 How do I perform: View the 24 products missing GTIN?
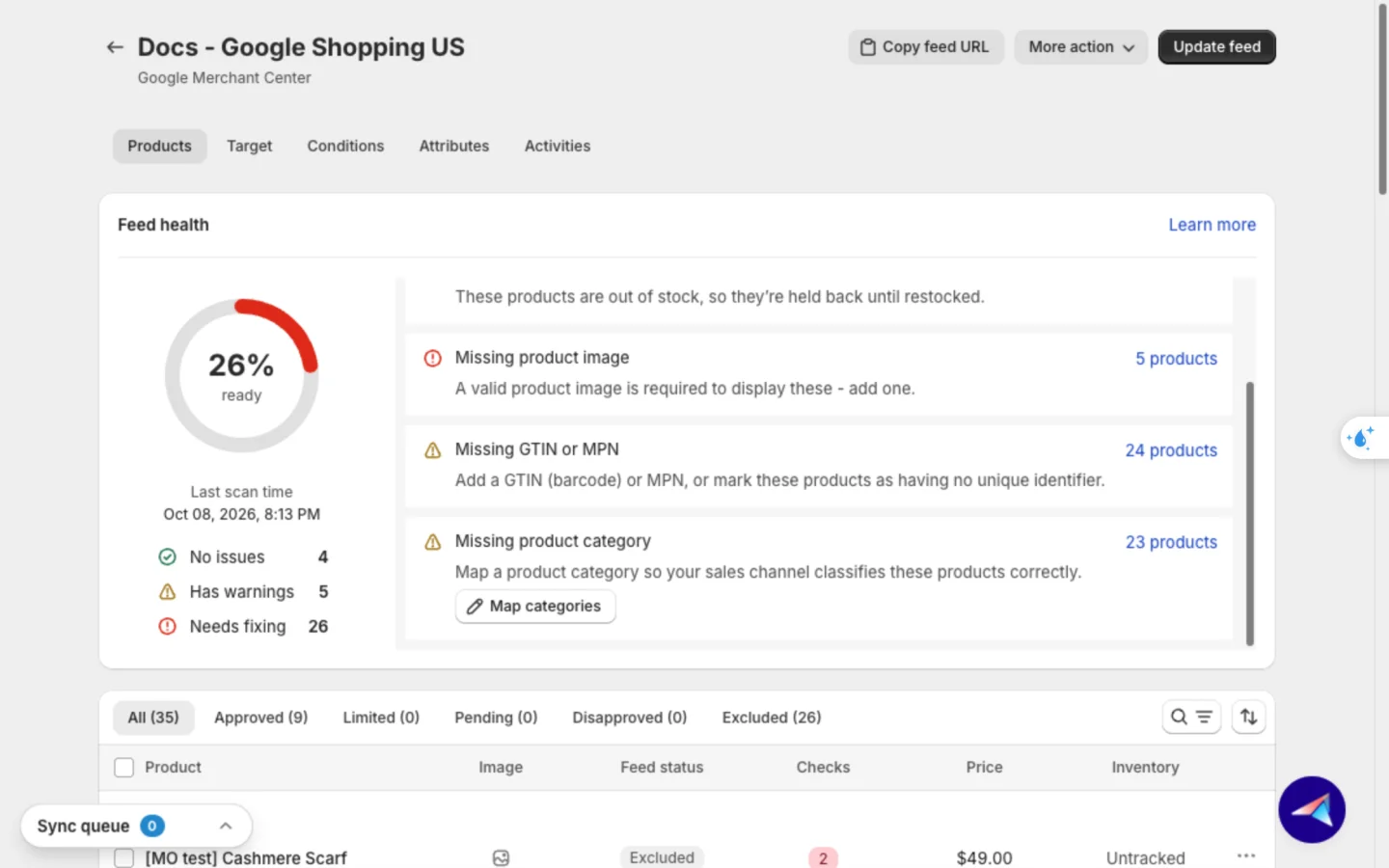tap(1171, 450)
